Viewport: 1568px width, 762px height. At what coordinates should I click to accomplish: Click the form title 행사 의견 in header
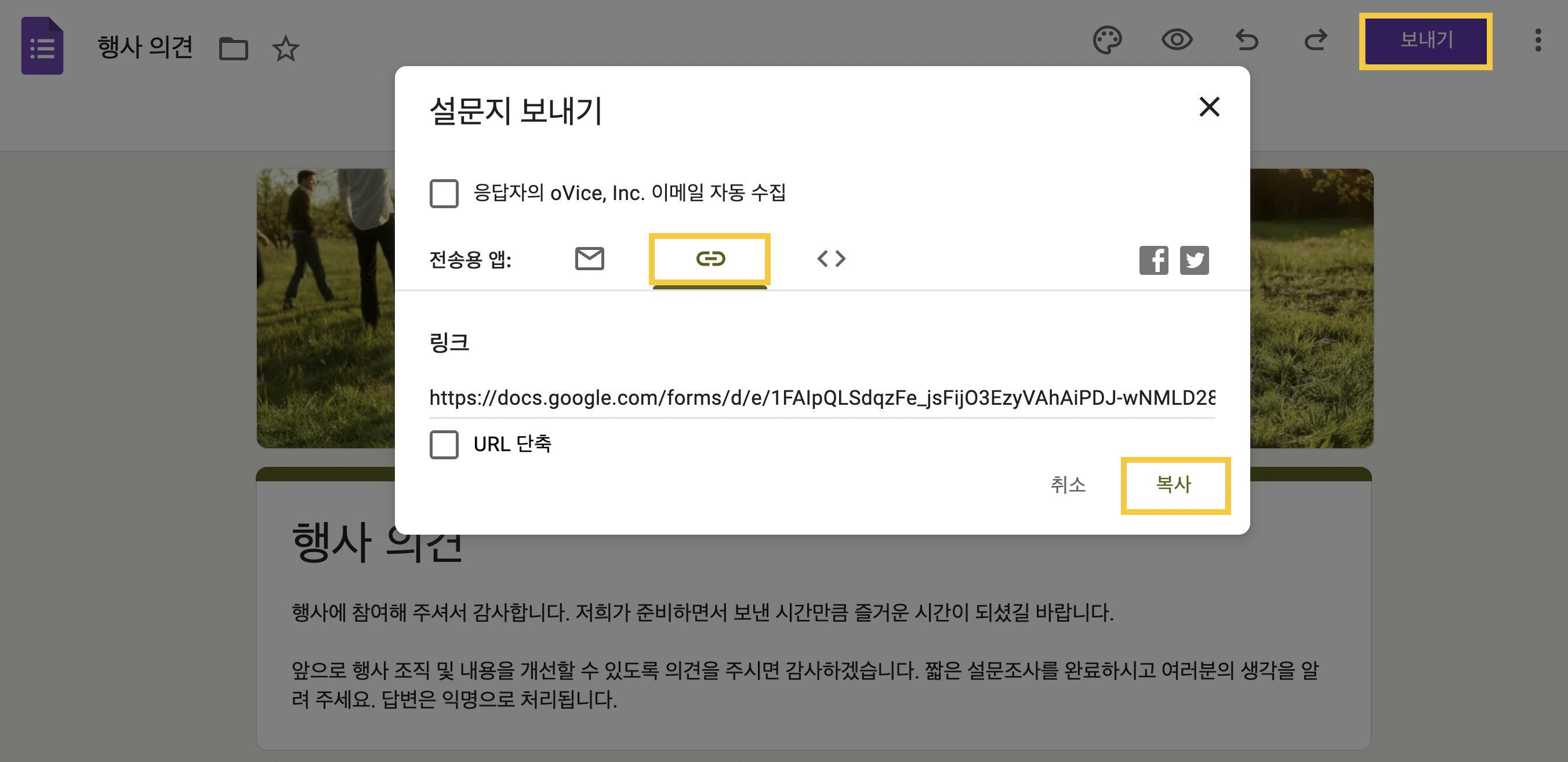[145, 47]
